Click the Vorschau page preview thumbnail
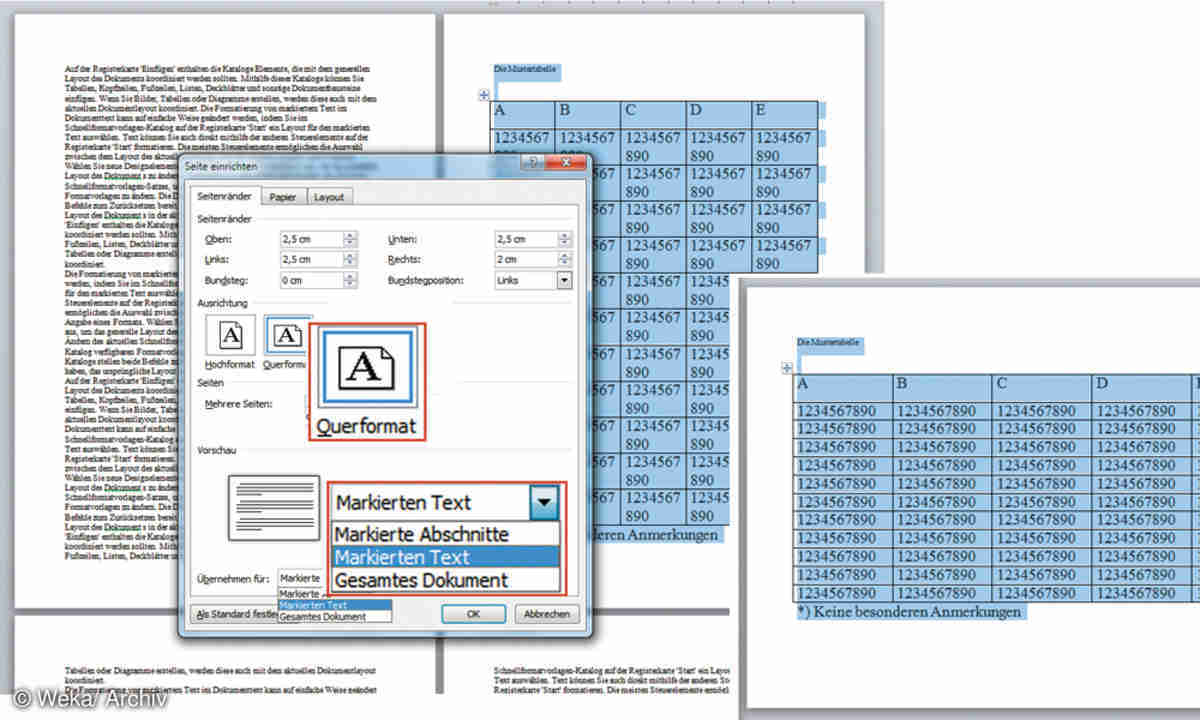The height and width of the screenshot is (720, 1200). pos(274,508)
